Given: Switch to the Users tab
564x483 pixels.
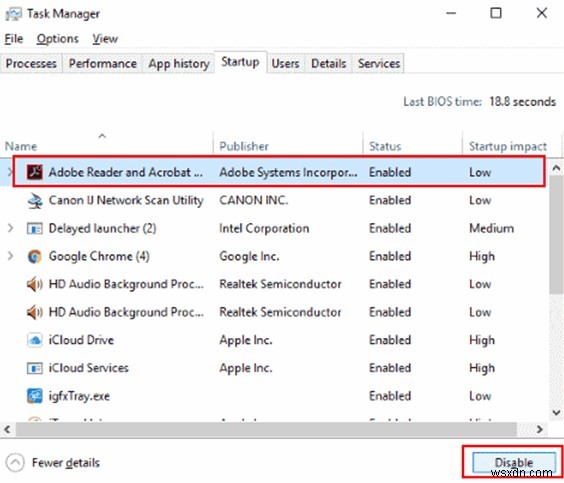Looking at the screenshot, I should 285,64.
